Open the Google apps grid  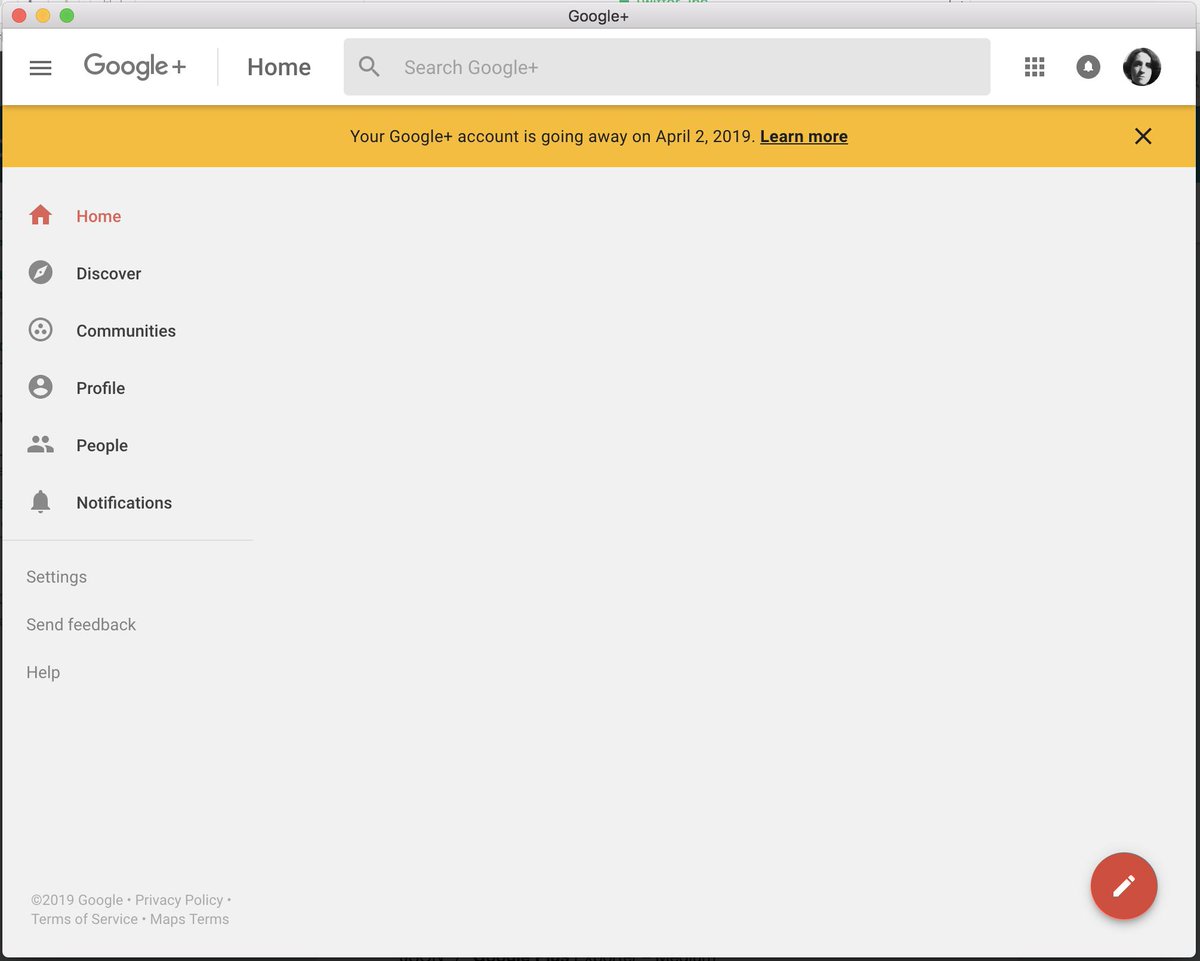[1035, 67]
